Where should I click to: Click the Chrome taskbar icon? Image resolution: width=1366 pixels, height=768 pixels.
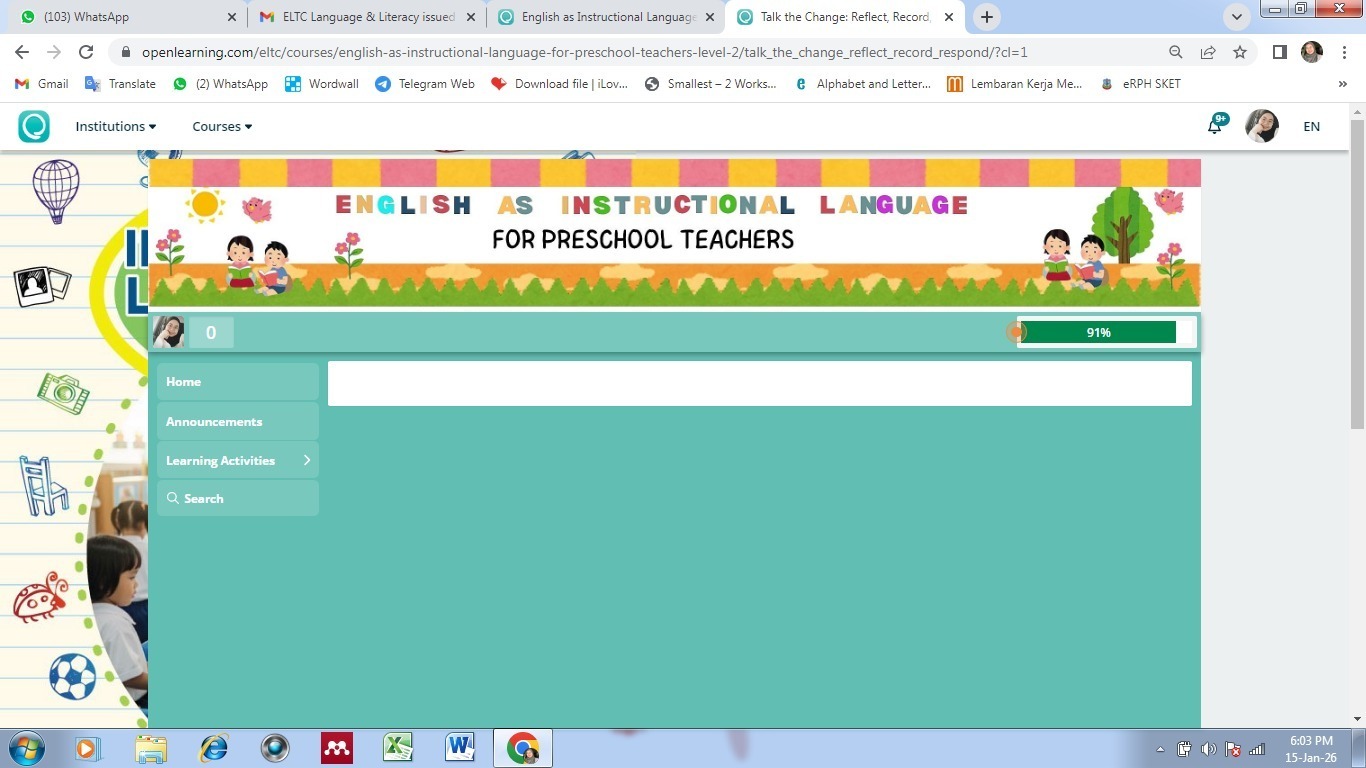[522, 748]
